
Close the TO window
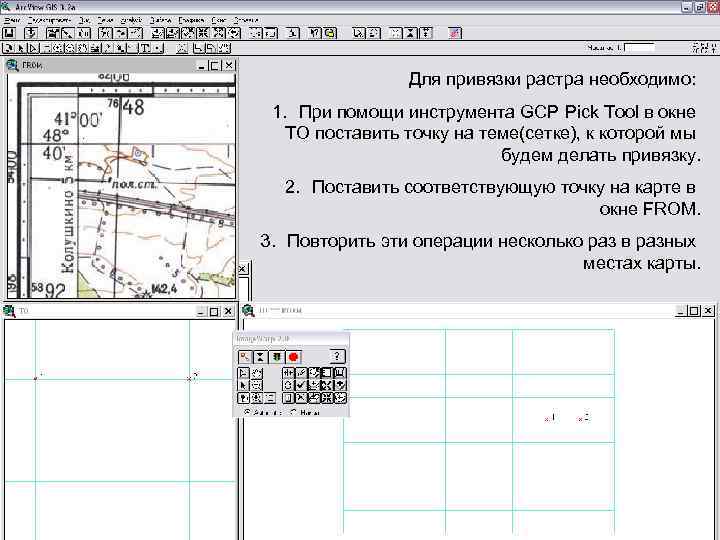click(x=228, y=311)
